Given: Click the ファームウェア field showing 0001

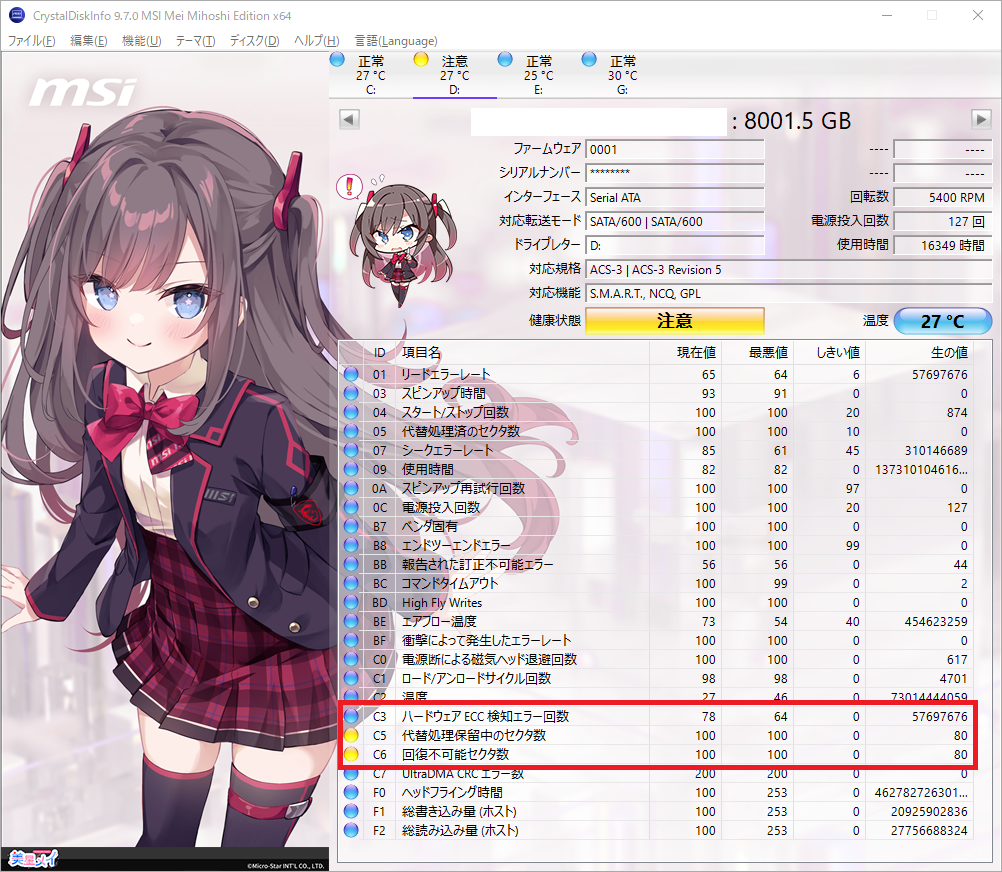Looking at the screenshot, I should coord(675,149).
